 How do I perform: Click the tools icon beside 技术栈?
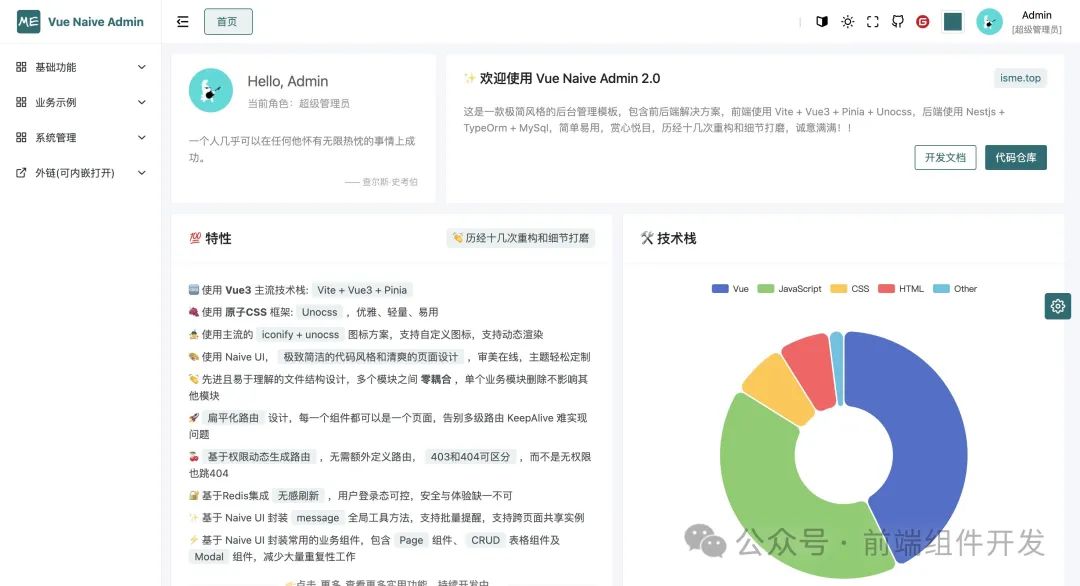tap(647, 238)
